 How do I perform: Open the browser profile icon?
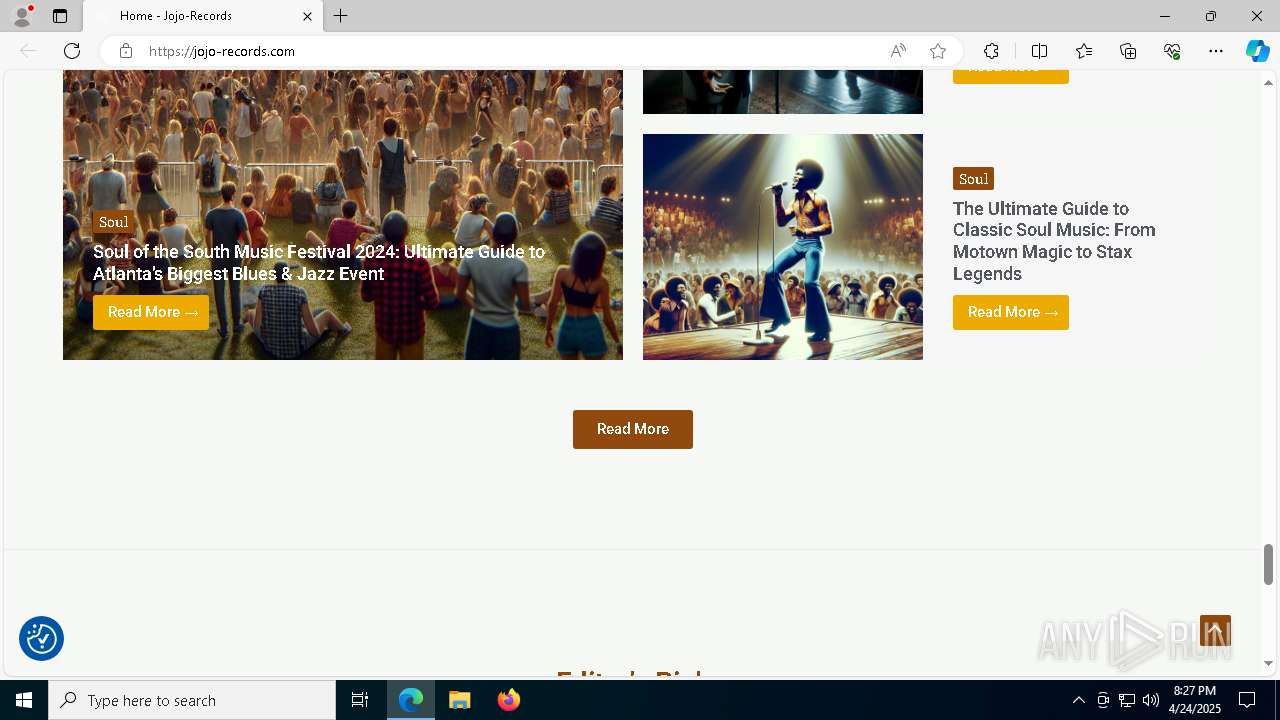[22, 16]
